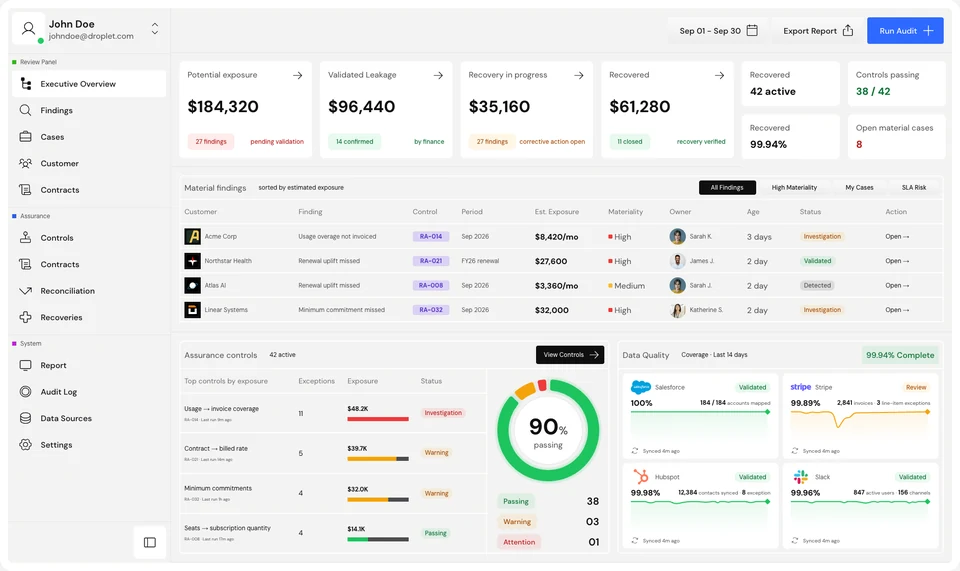
Task: Click Katherine S. owner avatar
Action: click(x=677, y=310)
